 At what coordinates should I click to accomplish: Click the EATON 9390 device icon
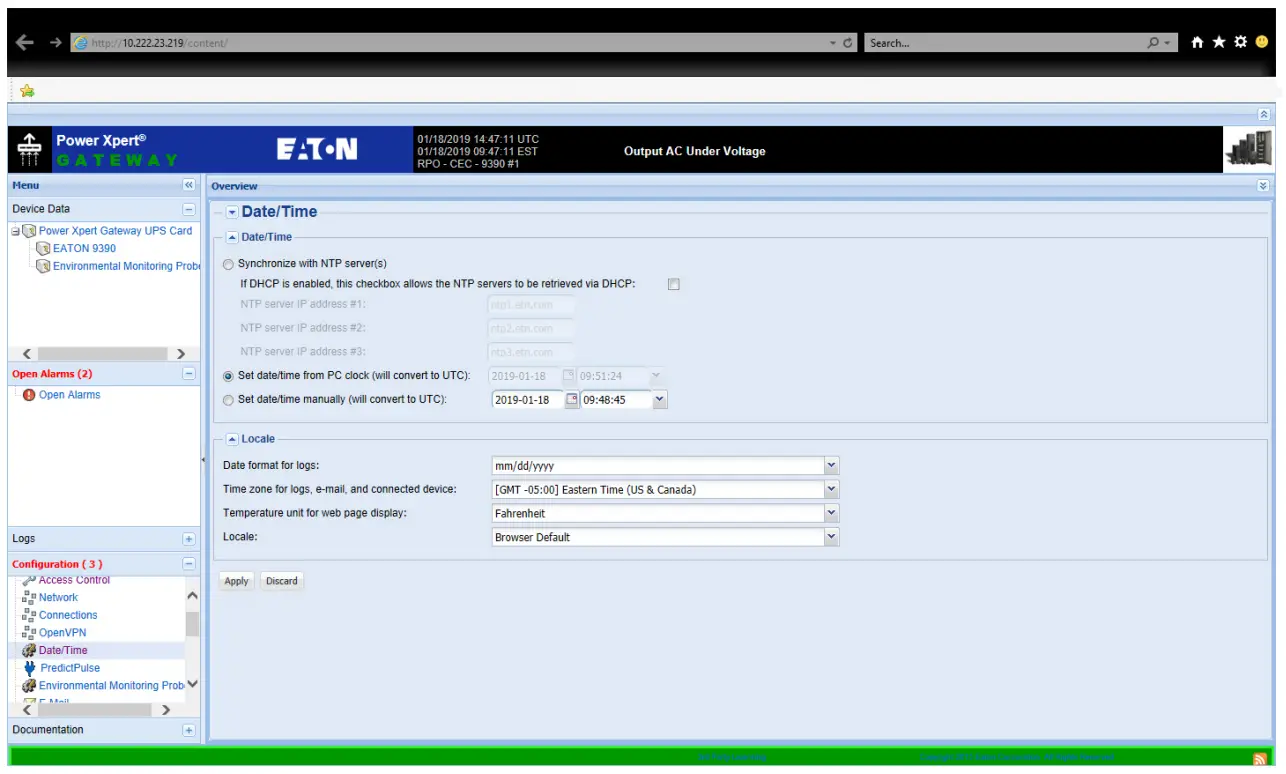[43, 249]
